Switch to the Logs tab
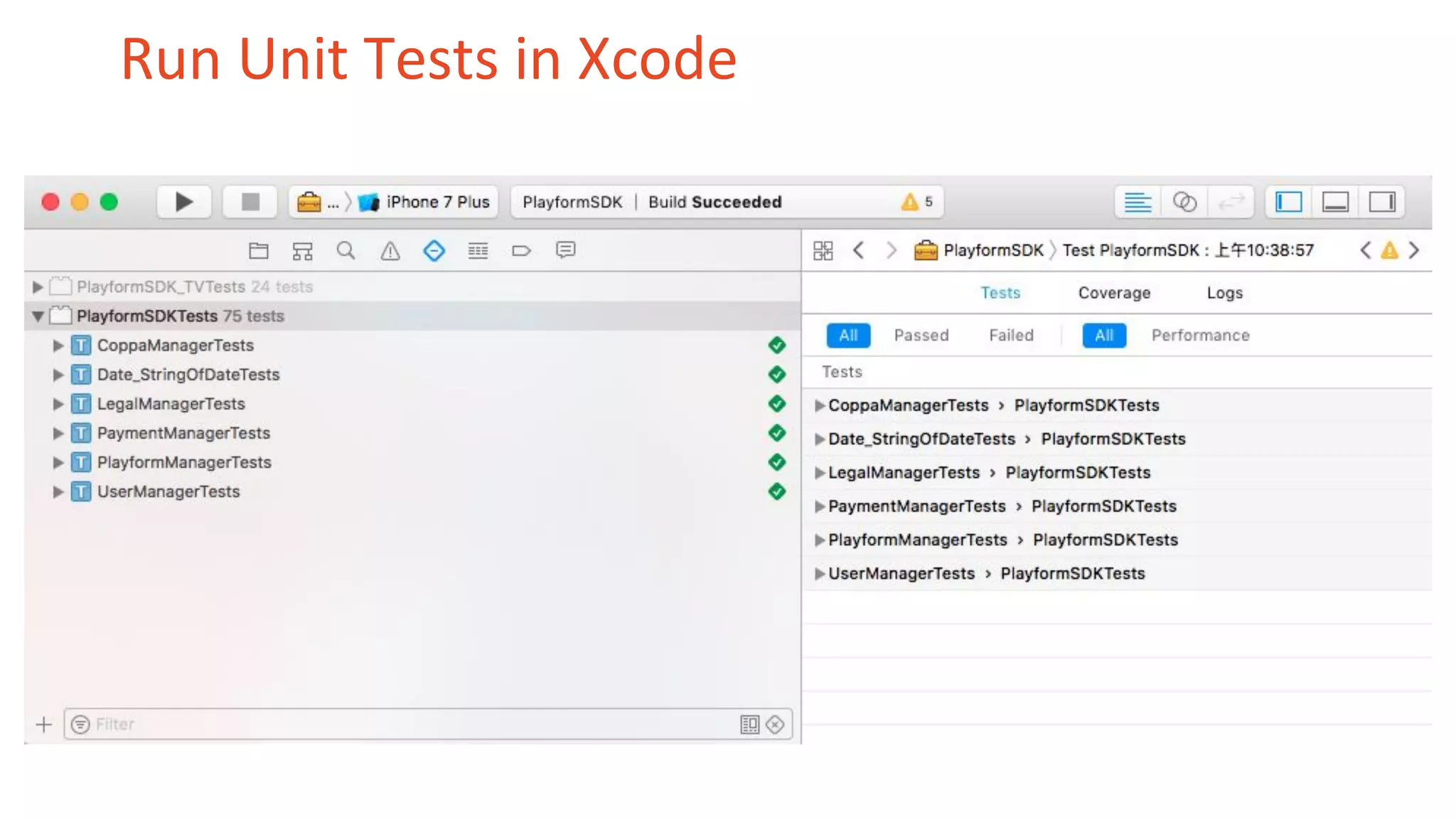 [1225, 293]
